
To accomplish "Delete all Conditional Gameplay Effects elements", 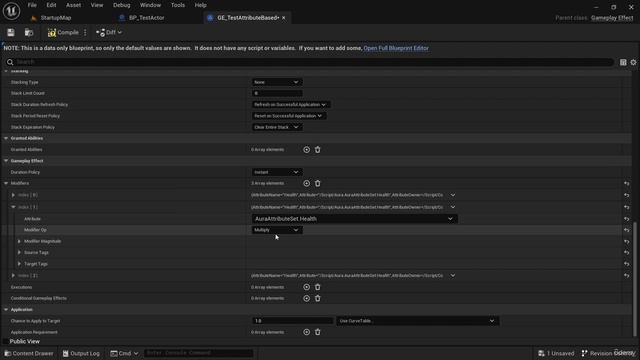I will pyautogui.click(x=318, y=298).
